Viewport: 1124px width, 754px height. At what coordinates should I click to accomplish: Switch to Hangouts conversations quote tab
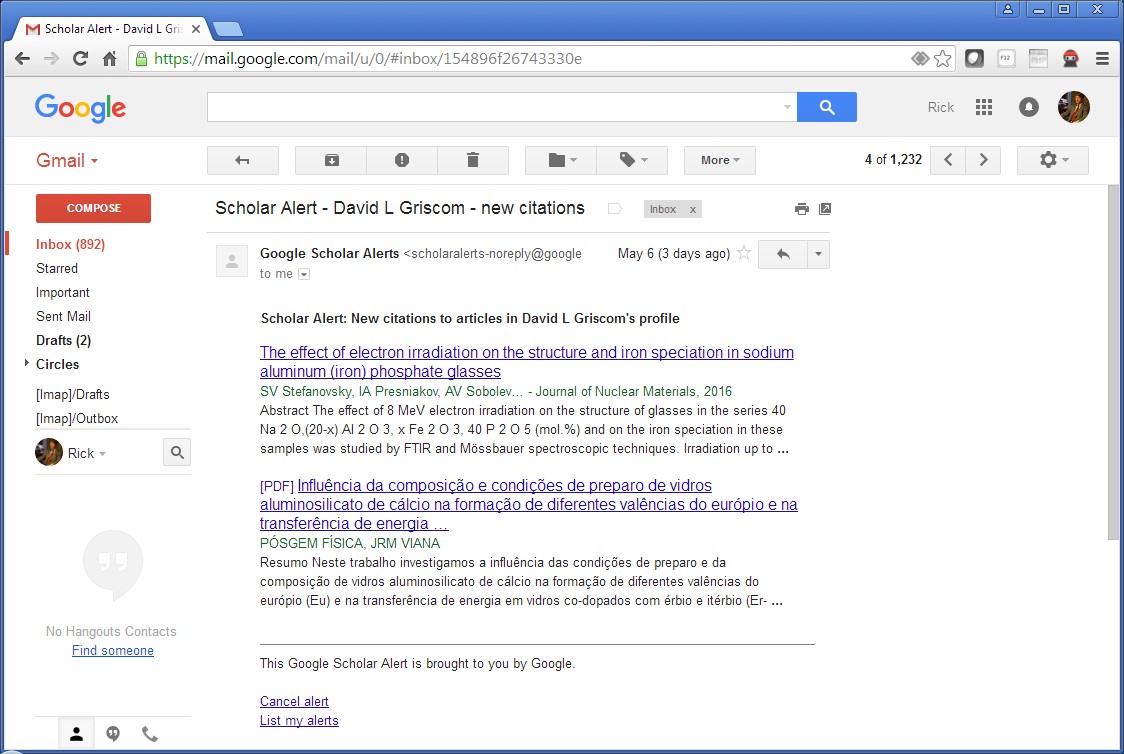point(113,734)
